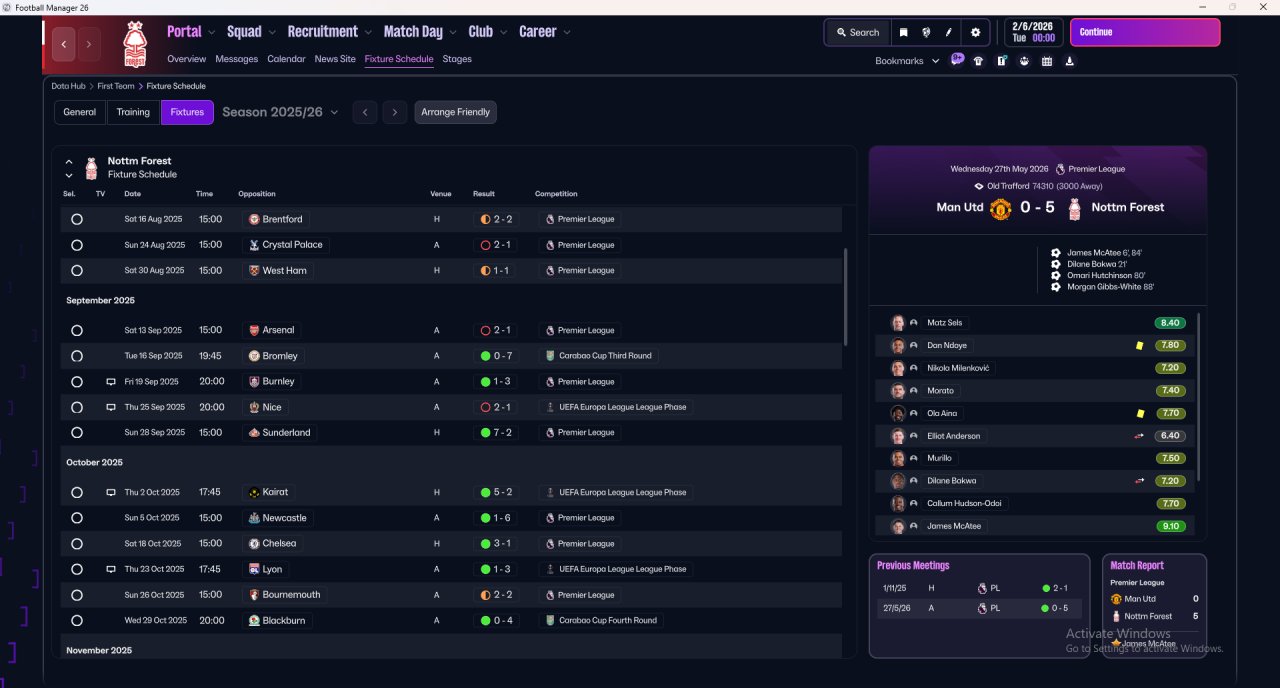Click the Chelsea club badge
This screenshot has height=688, width=1280.
(x=254, y=544)
